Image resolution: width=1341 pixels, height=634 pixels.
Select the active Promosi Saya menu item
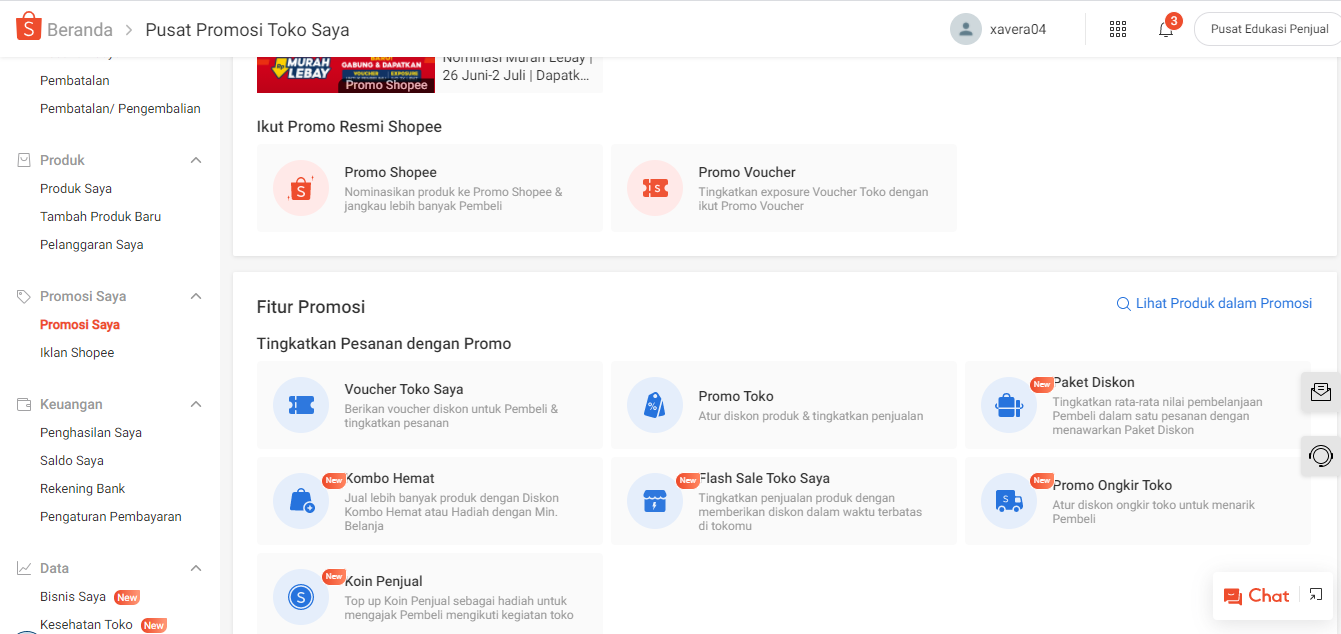(80, 324)
